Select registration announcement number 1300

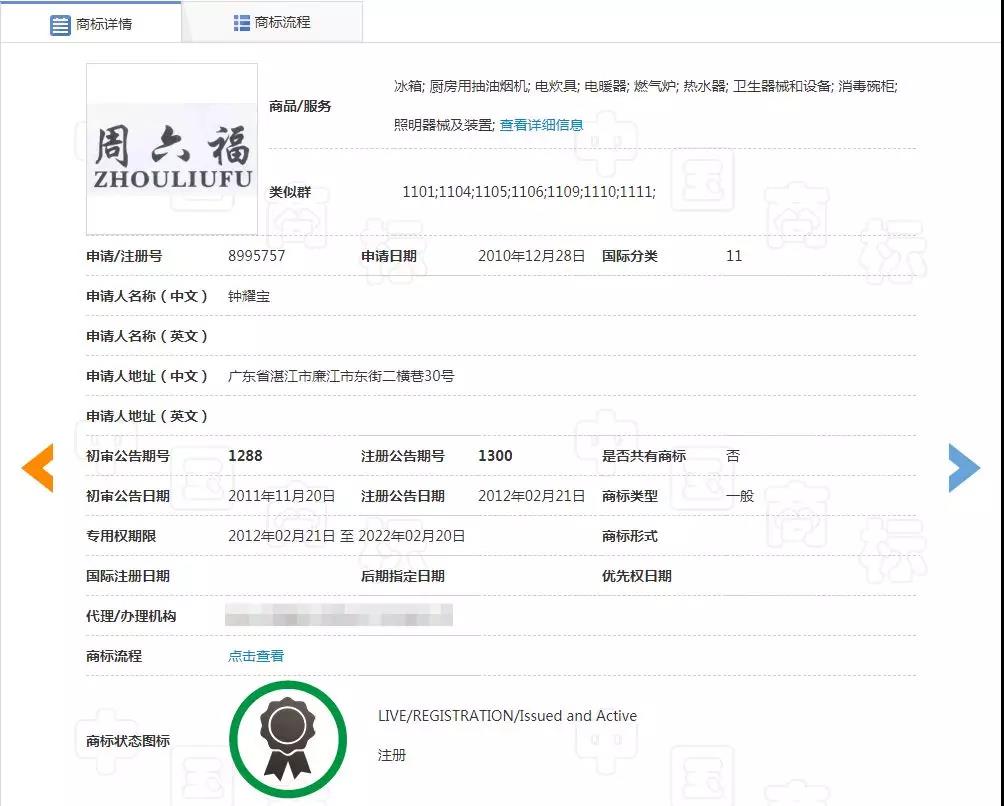495,456
